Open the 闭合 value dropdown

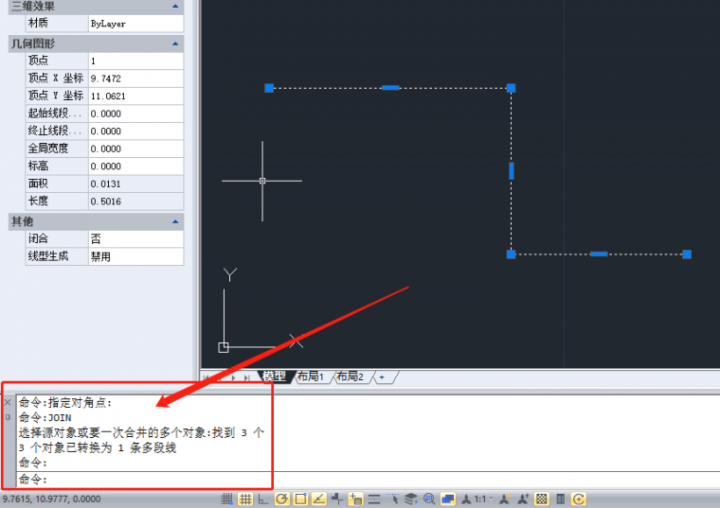click(136, 239)
